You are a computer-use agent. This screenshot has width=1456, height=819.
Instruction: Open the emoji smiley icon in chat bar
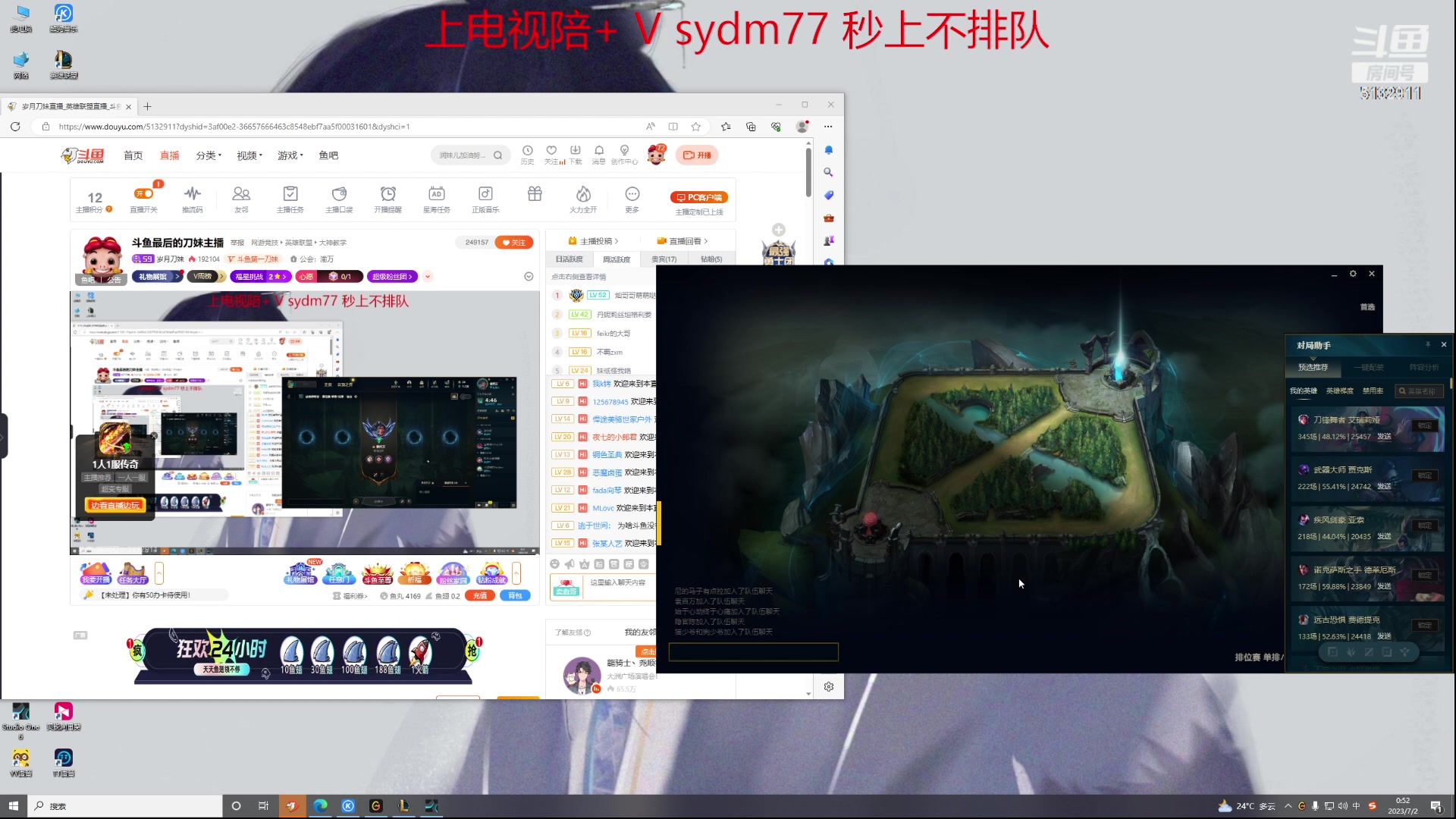coord(554,563)
